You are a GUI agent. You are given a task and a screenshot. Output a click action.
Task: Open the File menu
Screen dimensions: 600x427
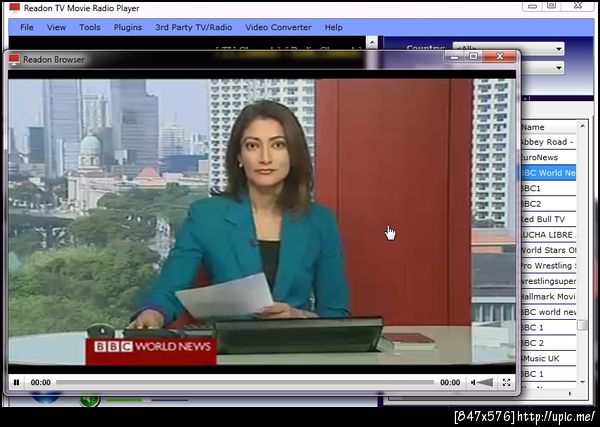pyautogui.click(x=27, y=27)
